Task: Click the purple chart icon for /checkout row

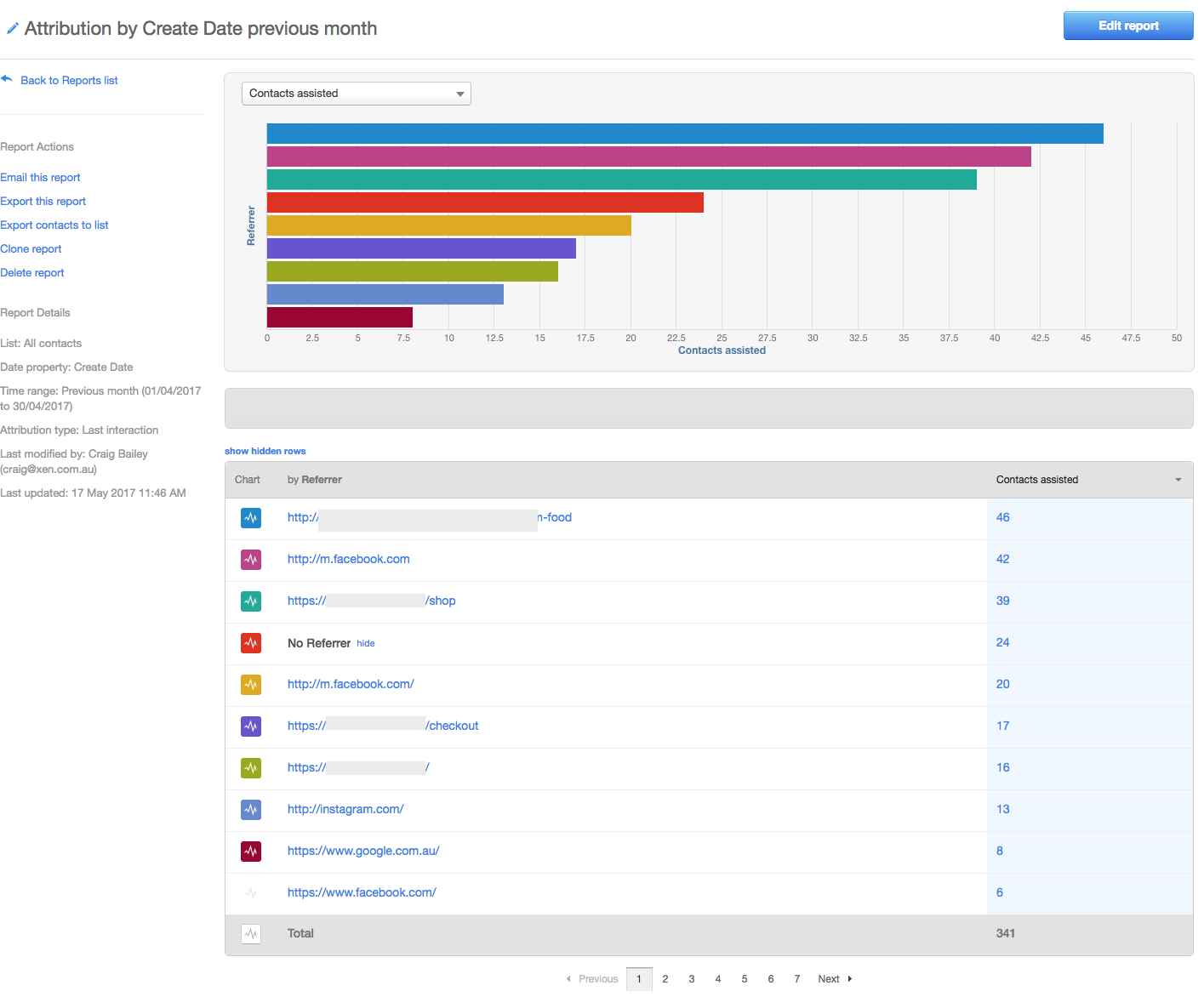Action: point(251,726)
